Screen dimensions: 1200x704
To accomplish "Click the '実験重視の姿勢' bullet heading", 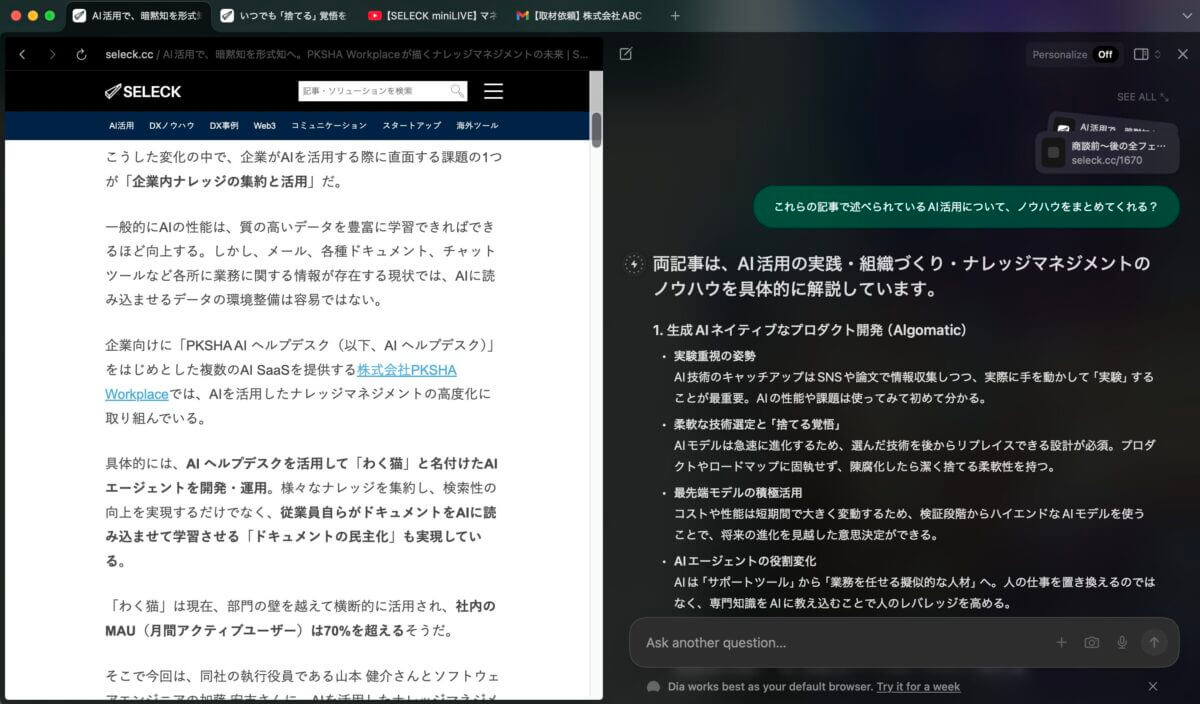I will [x=715, y=356].
